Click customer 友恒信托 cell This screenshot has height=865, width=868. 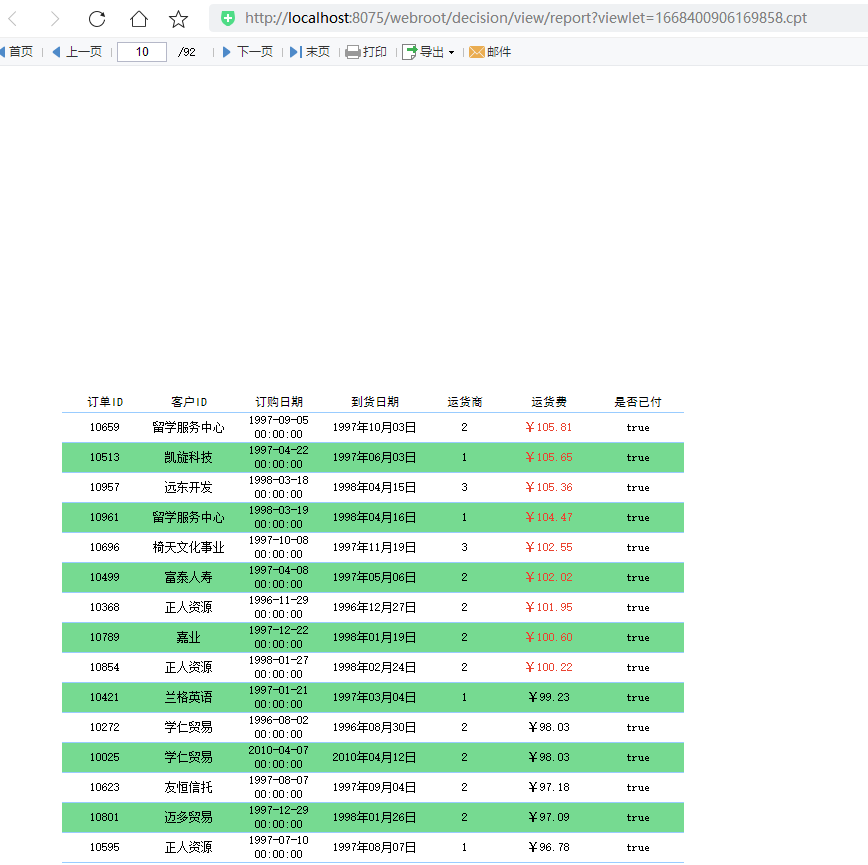(x=188, y=787)
